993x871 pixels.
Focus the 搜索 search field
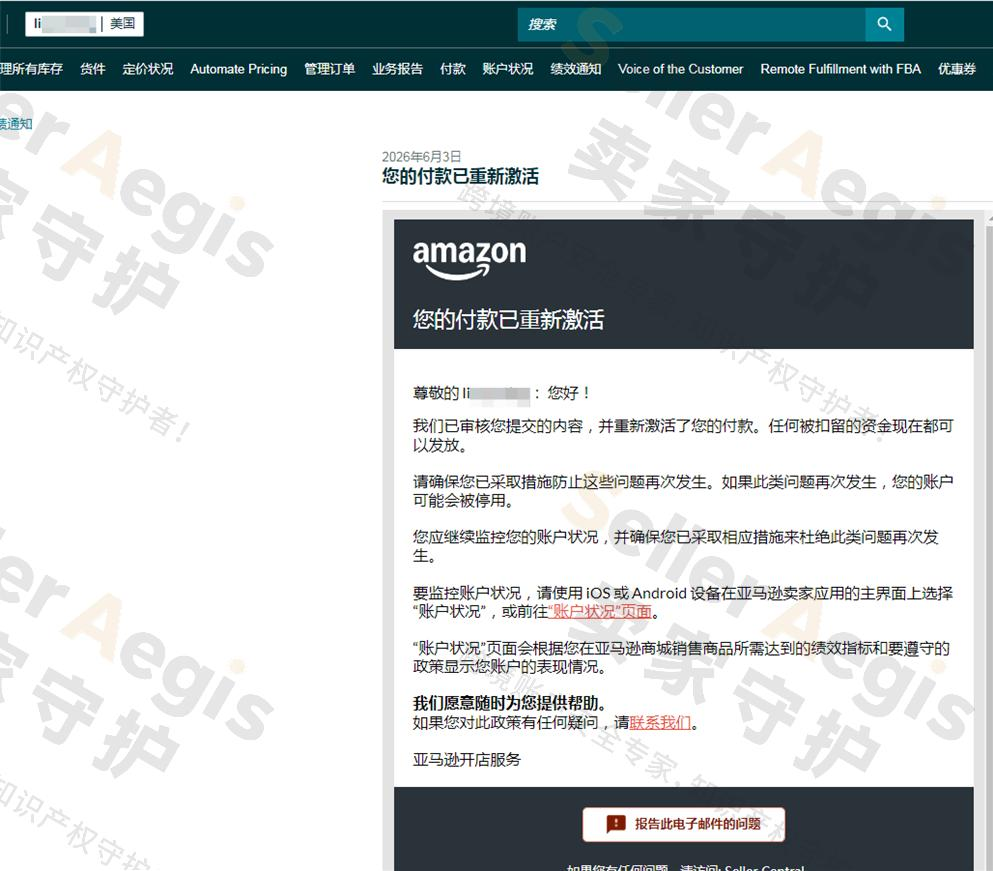click(x=691, y=24)
